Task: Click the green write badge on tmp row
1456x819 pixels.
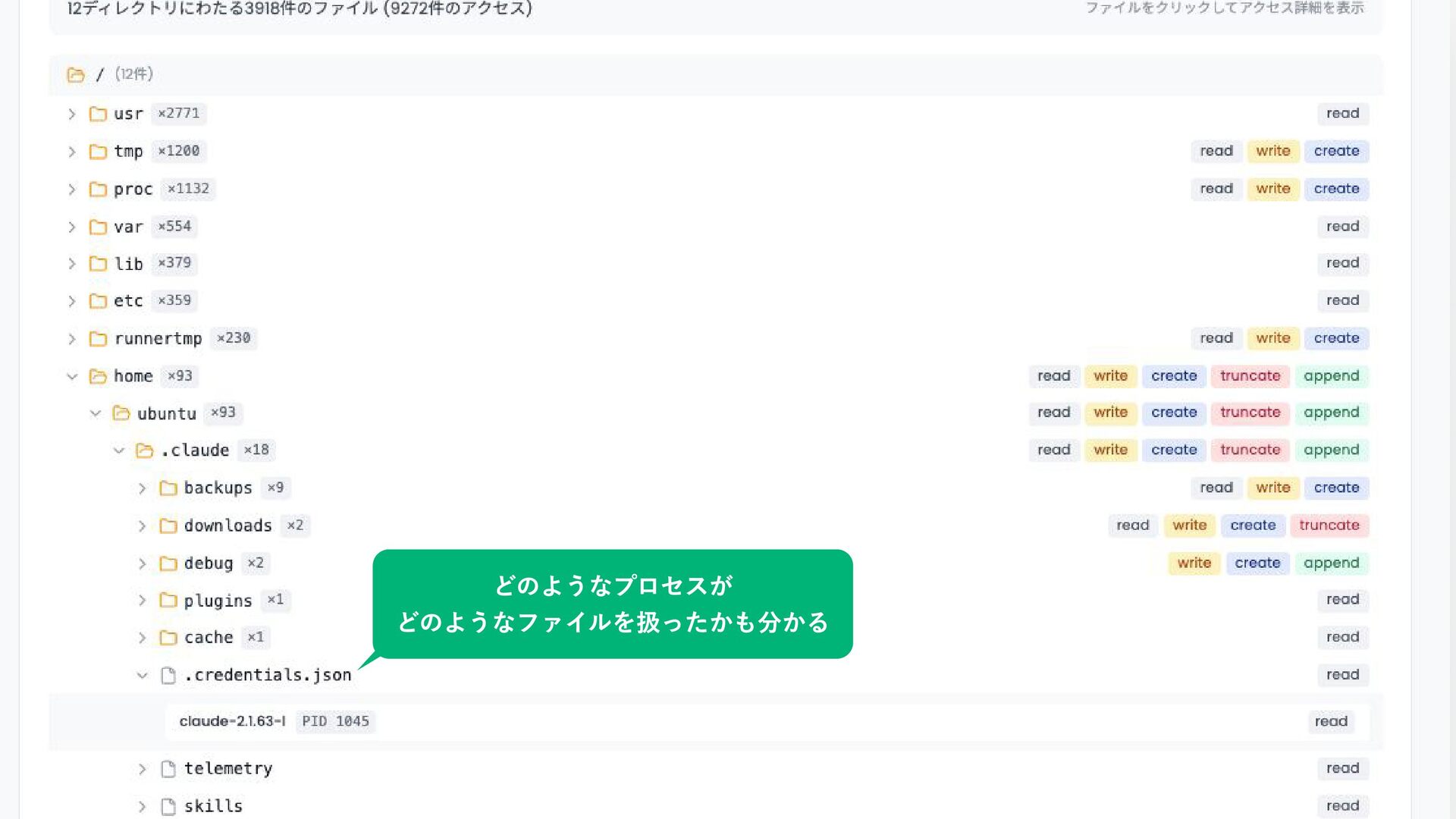Action: tap(1272, 151)
